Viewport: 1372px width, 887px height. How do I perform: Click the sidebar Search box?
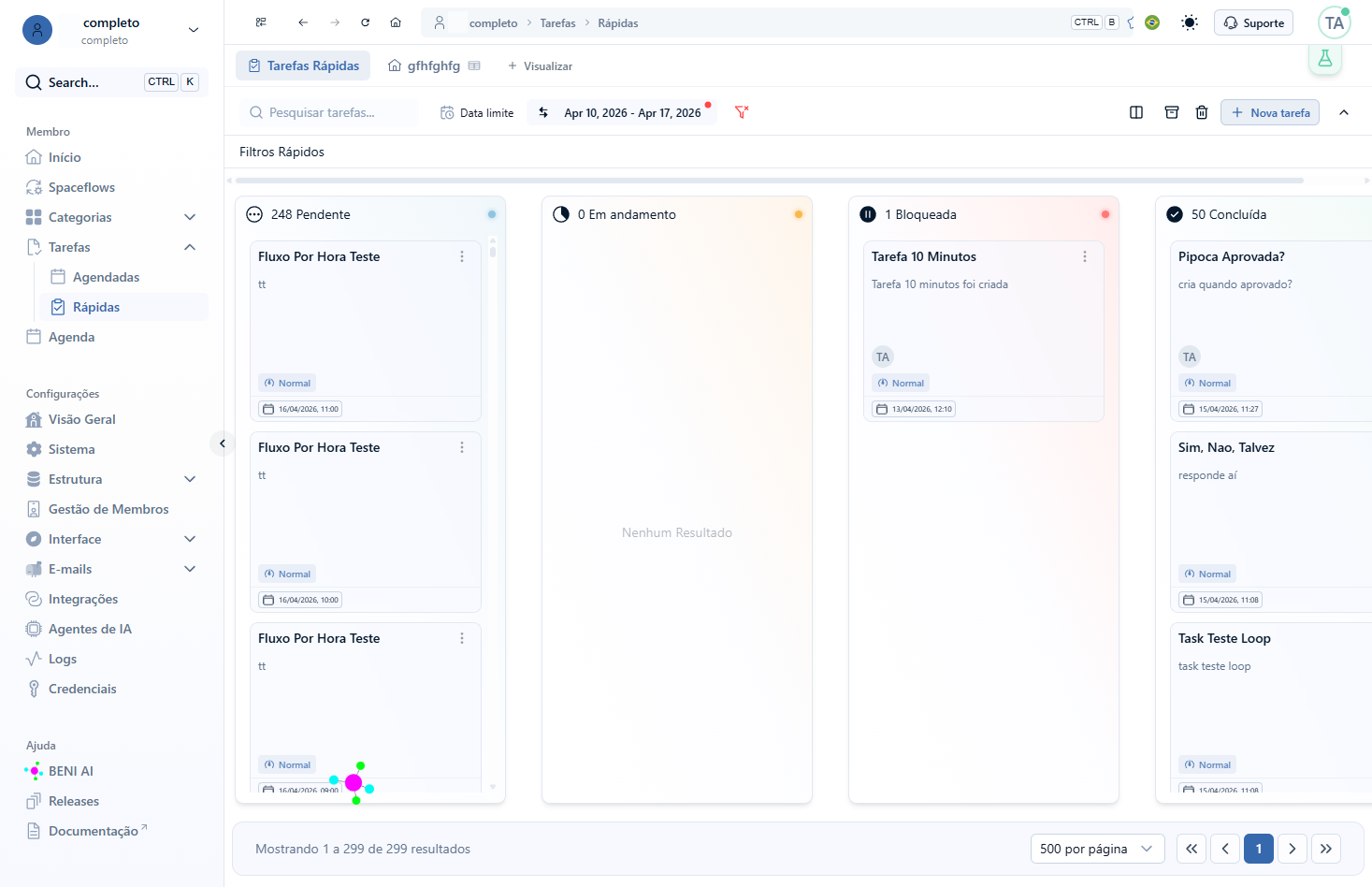pyautogui.click(x=112, y=82)
